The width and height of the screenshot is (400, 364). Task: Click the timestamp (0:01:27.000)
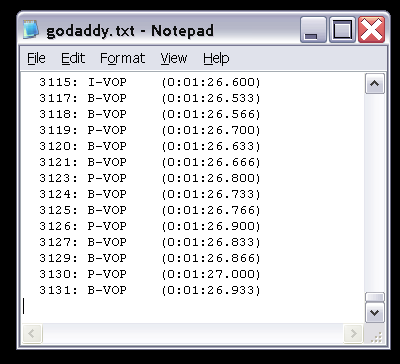(x=211, y=274)
